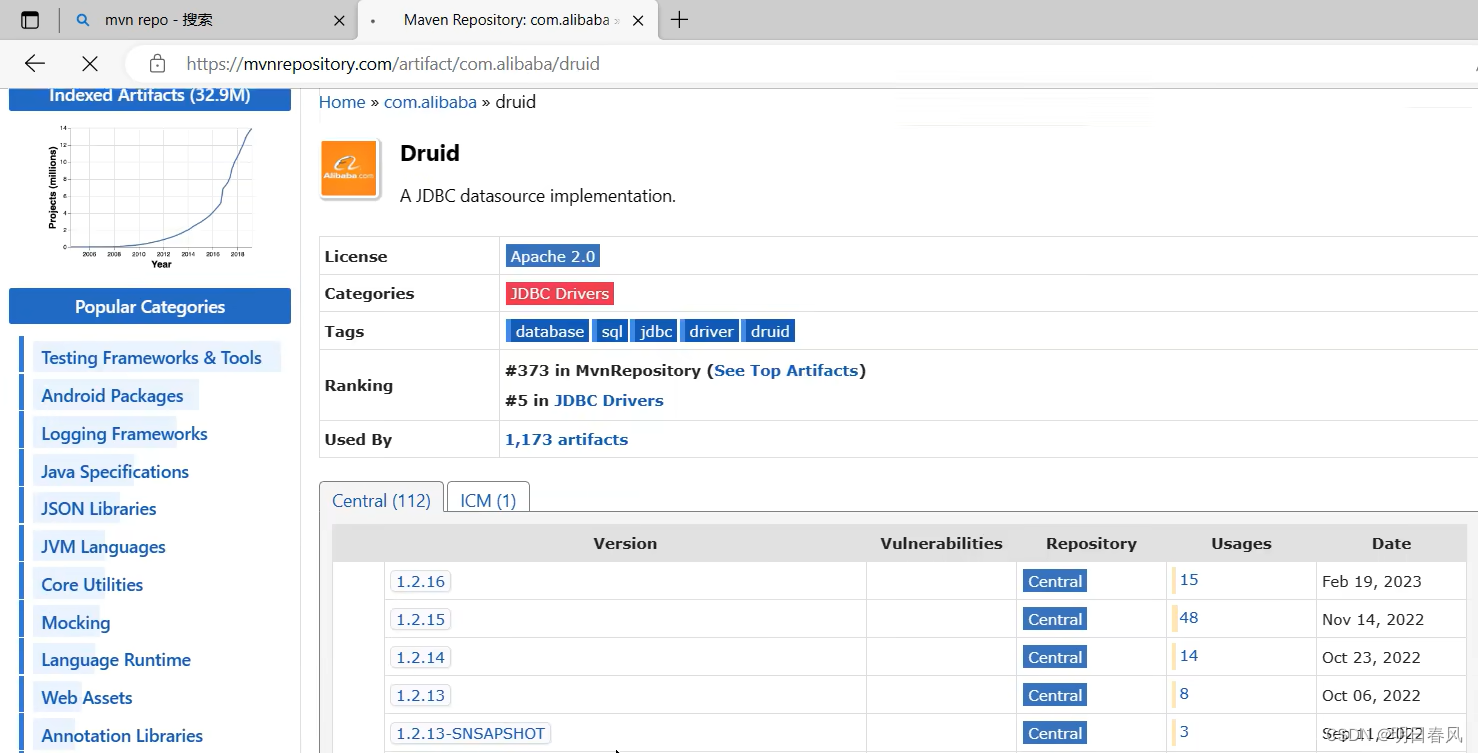Image resolution: width=1478 pixels, height=753 pixels.
Task: Open Java Specifications category
Action: coord(115,472)
